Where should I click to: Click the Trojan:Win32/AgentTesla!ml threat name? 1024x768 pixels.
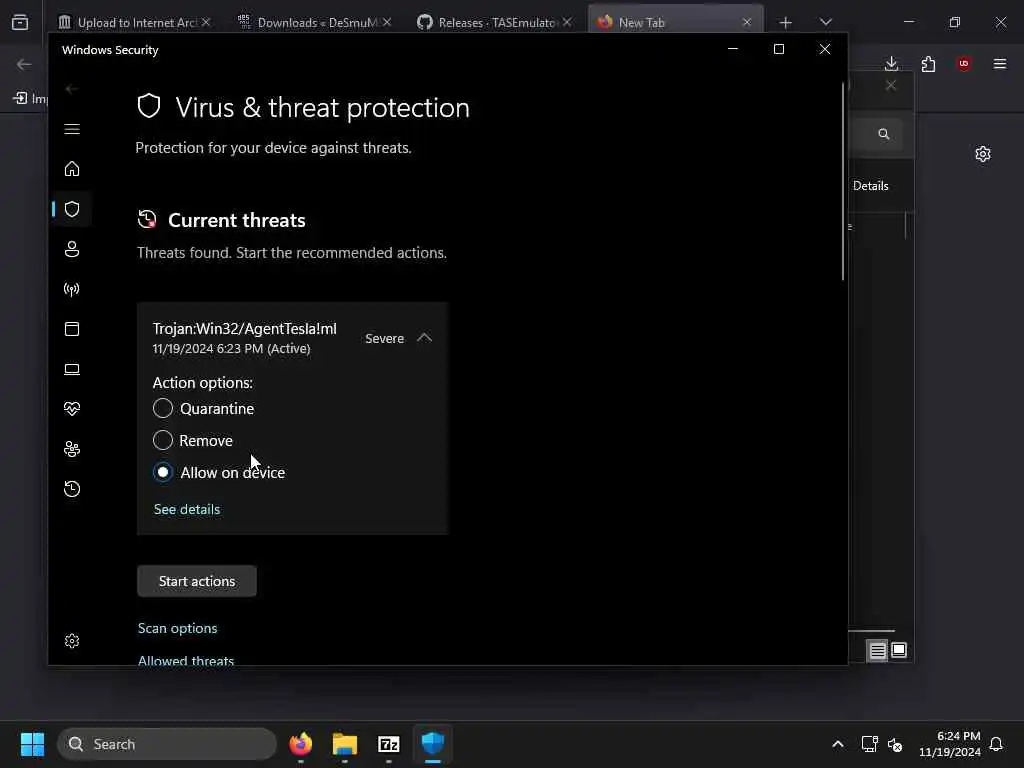[x=244, y=329]
